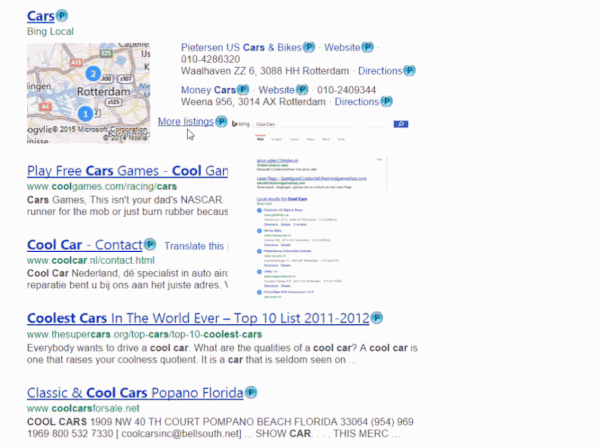Open the More listings link
Screen dimensions: 600x448
pos(186,122)
